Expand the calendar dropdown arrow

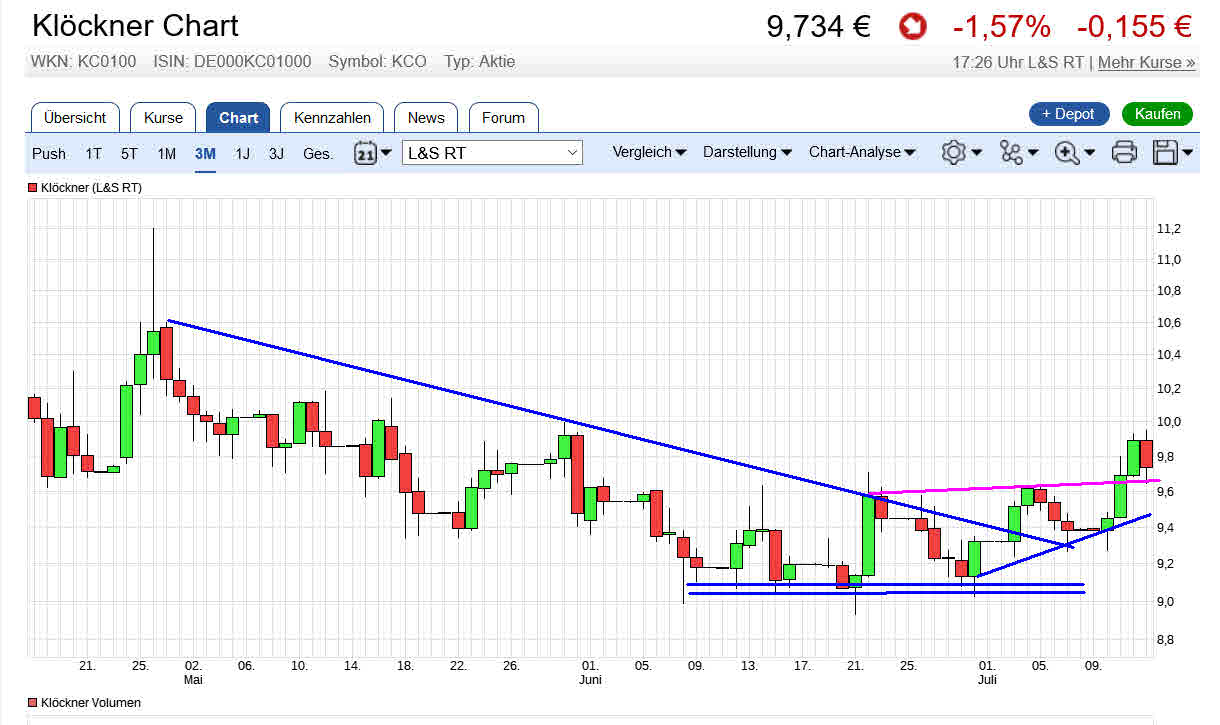(386, 153)
